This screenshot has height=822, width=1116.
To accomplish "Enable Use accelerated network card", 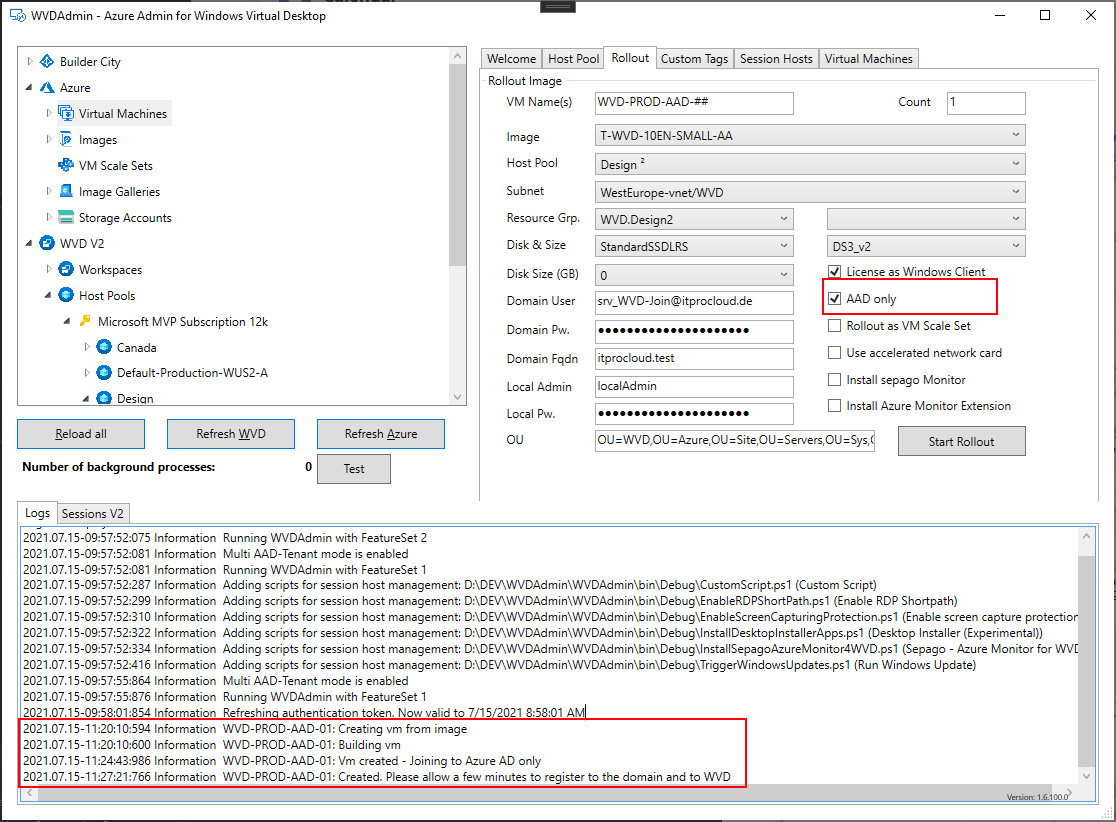I will [x=834, y=352].
